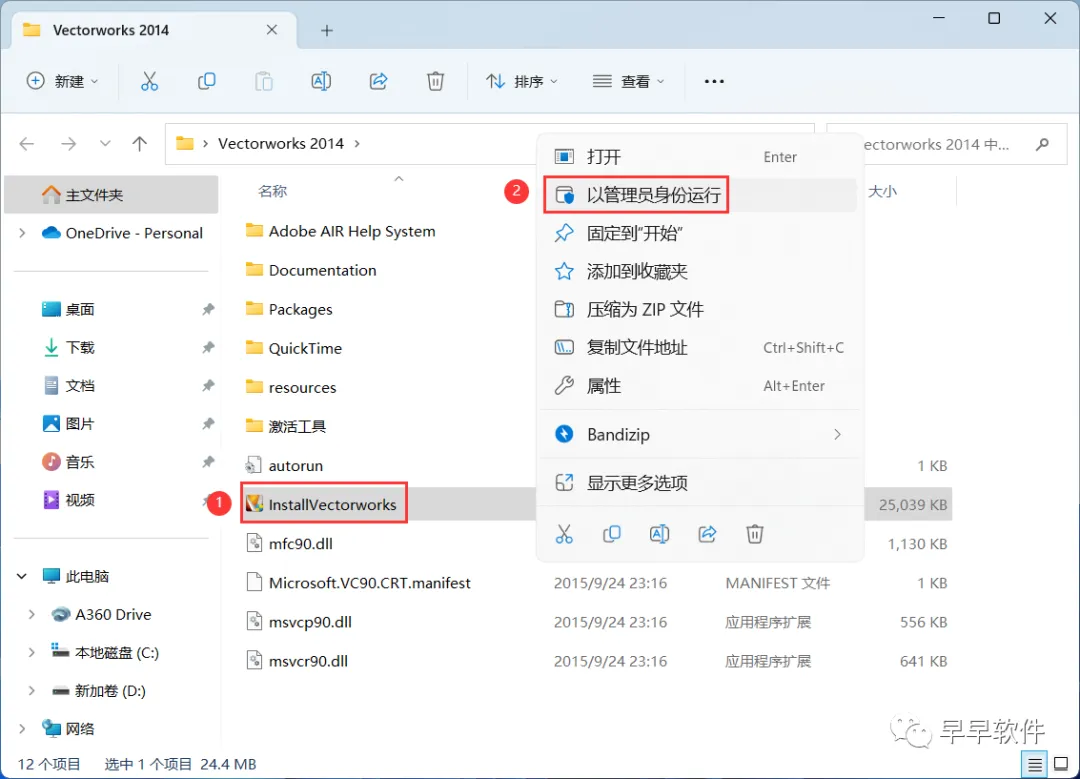Choose 显示更多选项 in context menu
1080x779 pixels.
[700, 483]
